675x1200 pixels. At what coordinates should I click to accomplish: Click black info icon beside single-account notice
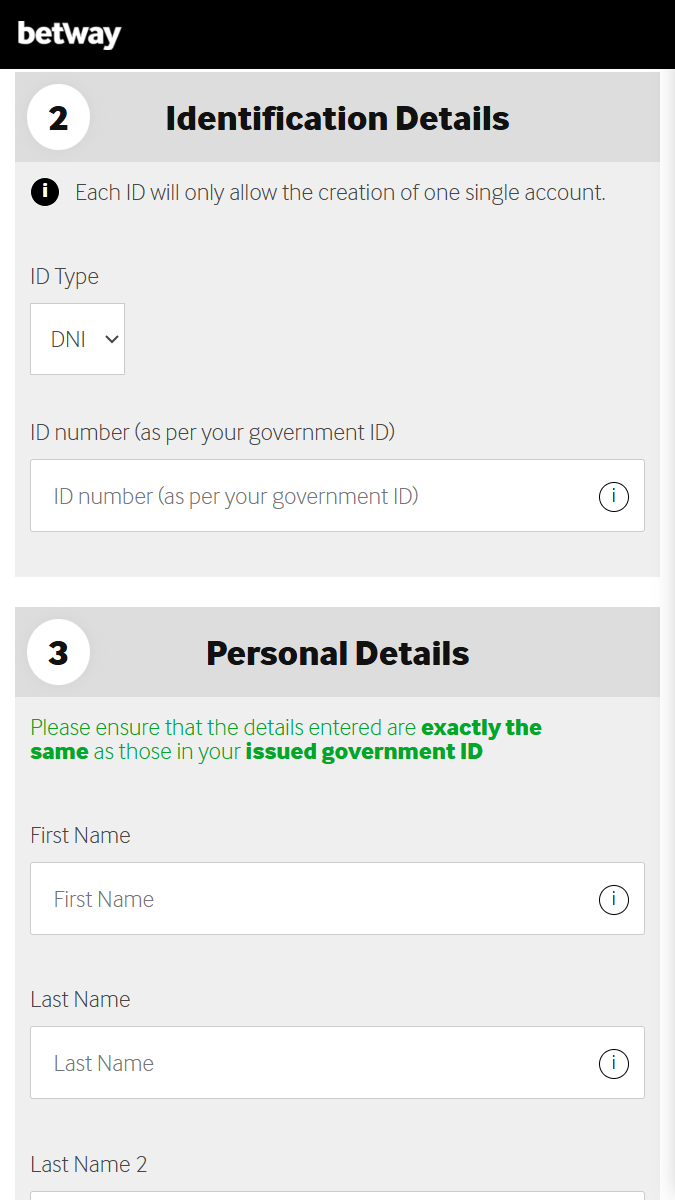[45, 192]
